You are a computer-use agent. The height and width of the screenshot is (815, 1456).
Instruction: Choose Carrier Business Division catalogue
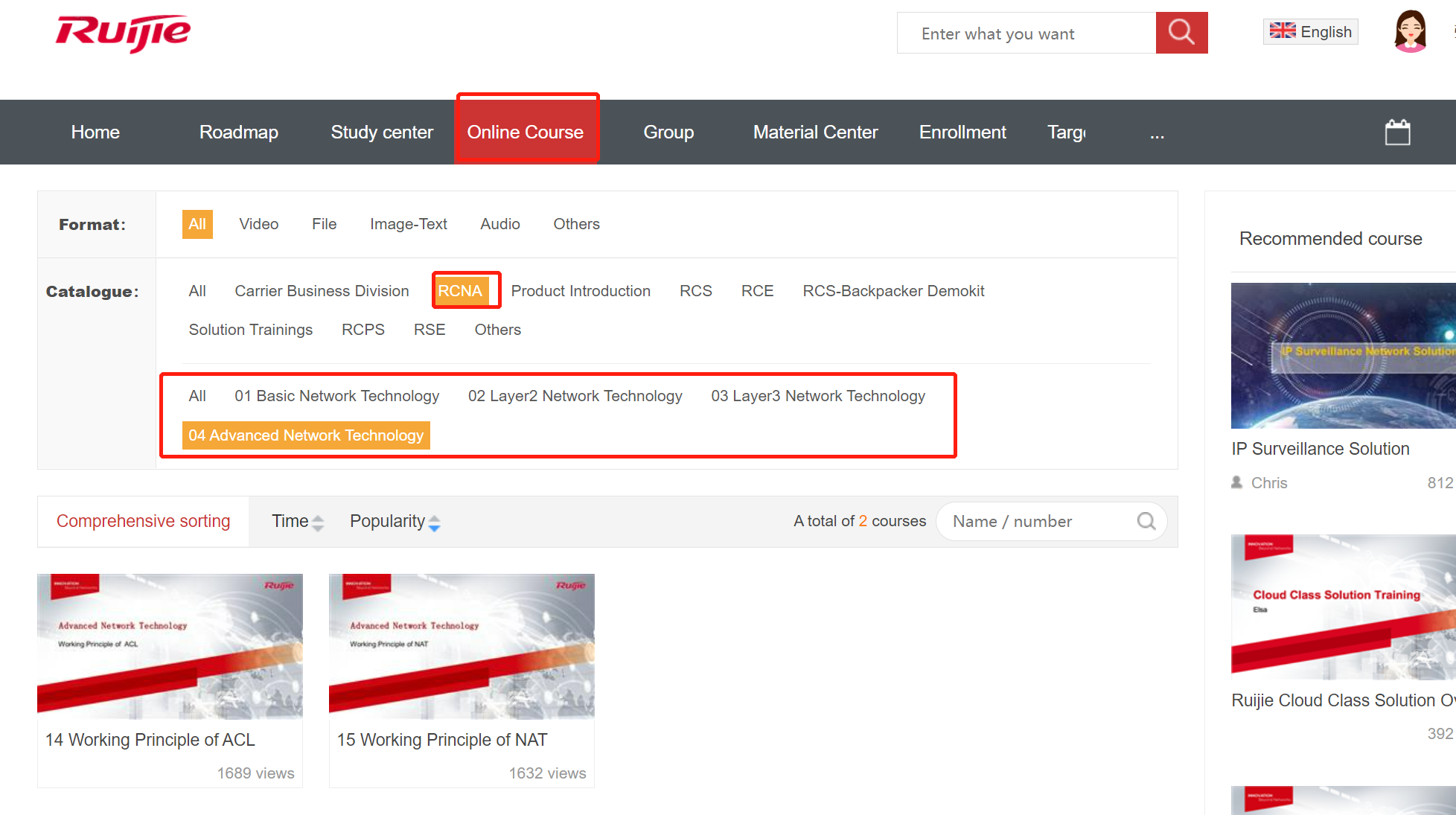322,291
